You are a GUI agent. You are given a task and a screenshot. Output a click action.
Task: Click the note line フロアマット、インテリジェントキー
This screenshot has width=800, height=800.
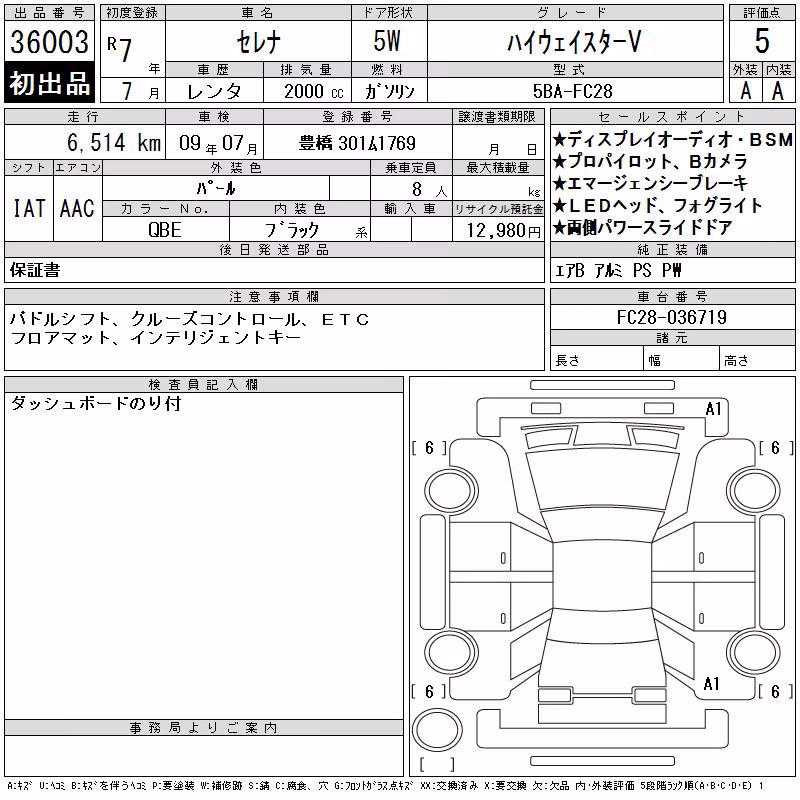(x=155, y=338)
